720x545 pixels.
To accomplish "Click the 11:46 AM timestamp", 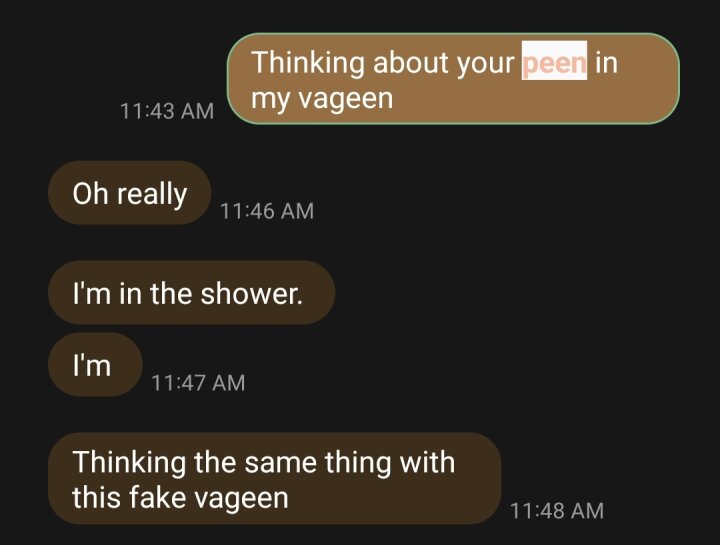I will tap(267, 211).
